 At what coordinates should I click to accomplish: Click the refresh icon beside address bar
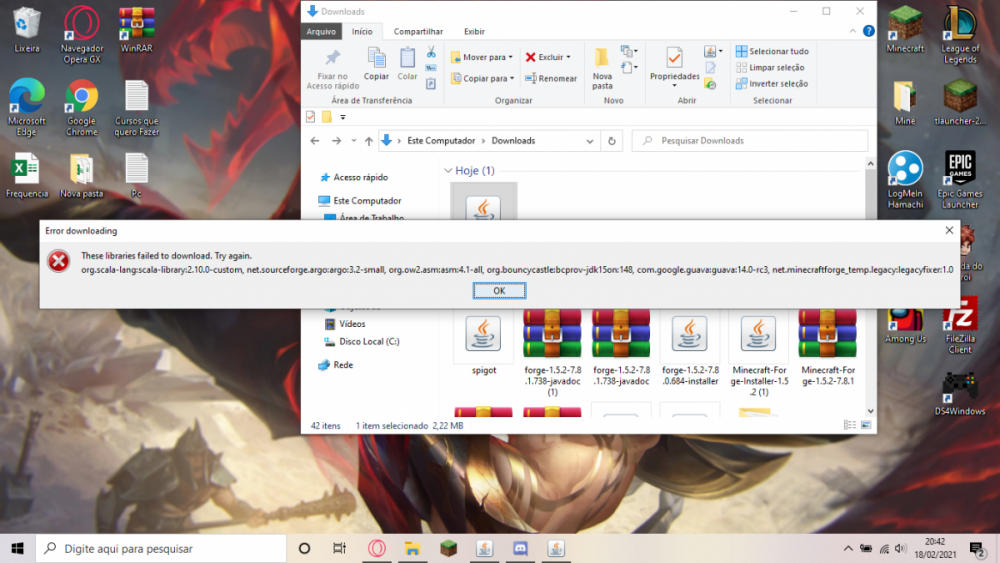[x=613, y=141]
